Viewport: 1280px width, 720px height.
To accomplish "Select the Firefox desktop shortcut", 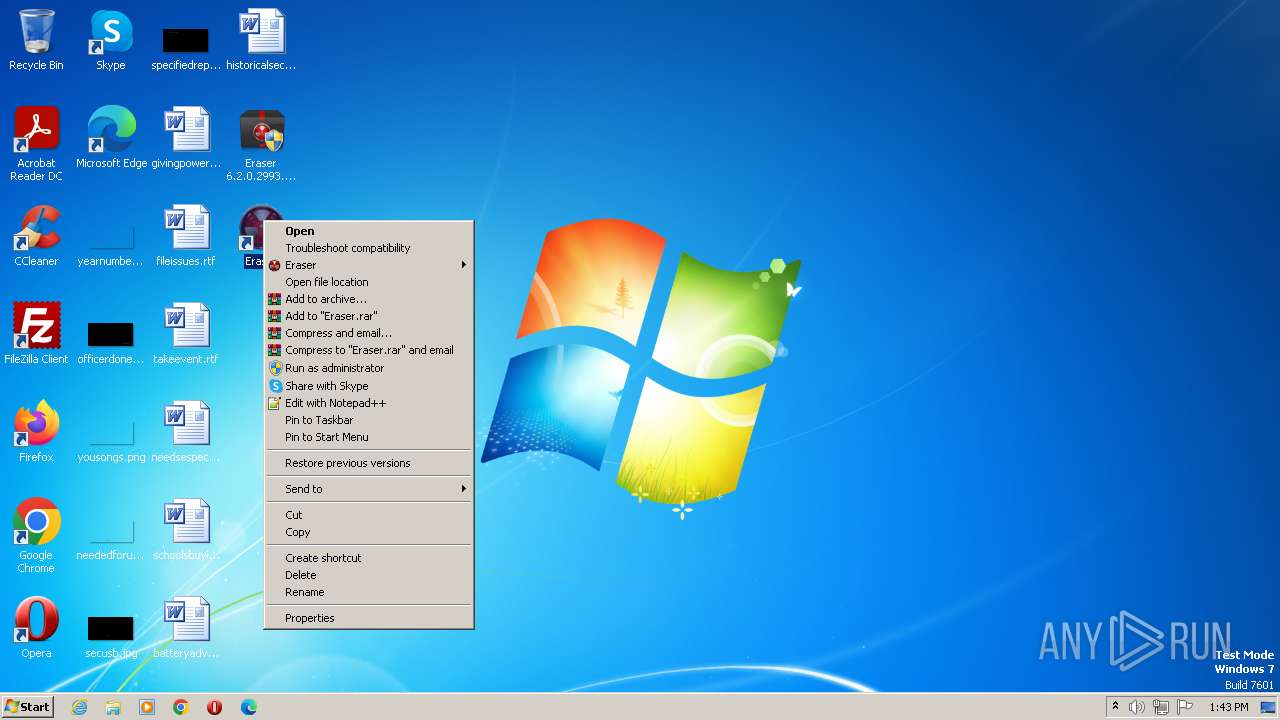I will click(x=36, y=431).
